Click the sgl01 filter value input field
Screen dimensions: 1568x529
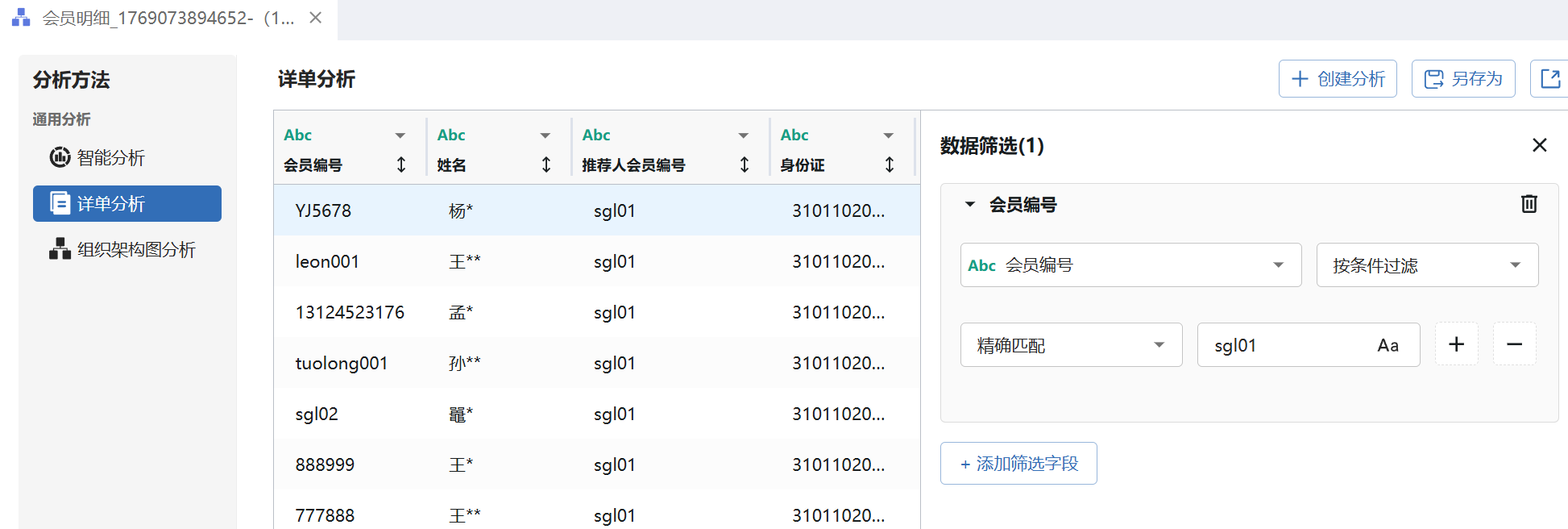pyautogui.click(x=1281, y=345)
